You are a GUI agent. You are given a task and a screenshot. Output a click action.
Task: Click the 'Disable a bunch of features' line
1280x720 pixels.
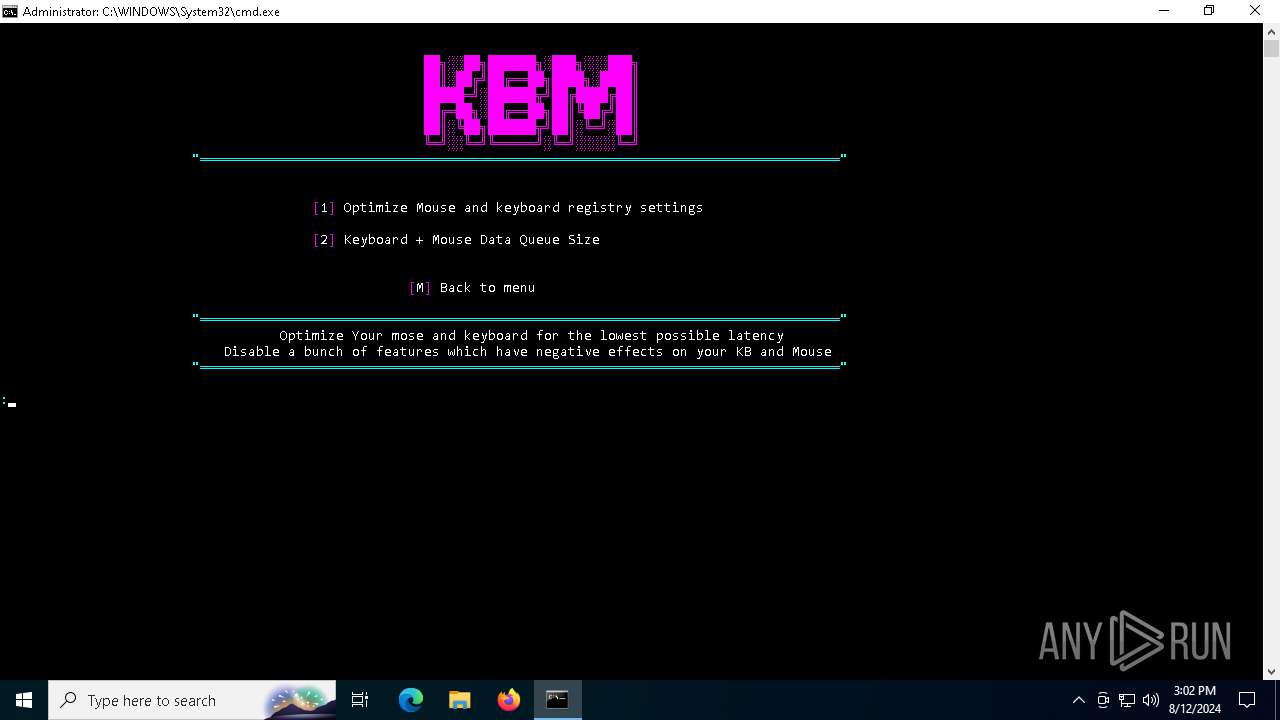(528, 352)
